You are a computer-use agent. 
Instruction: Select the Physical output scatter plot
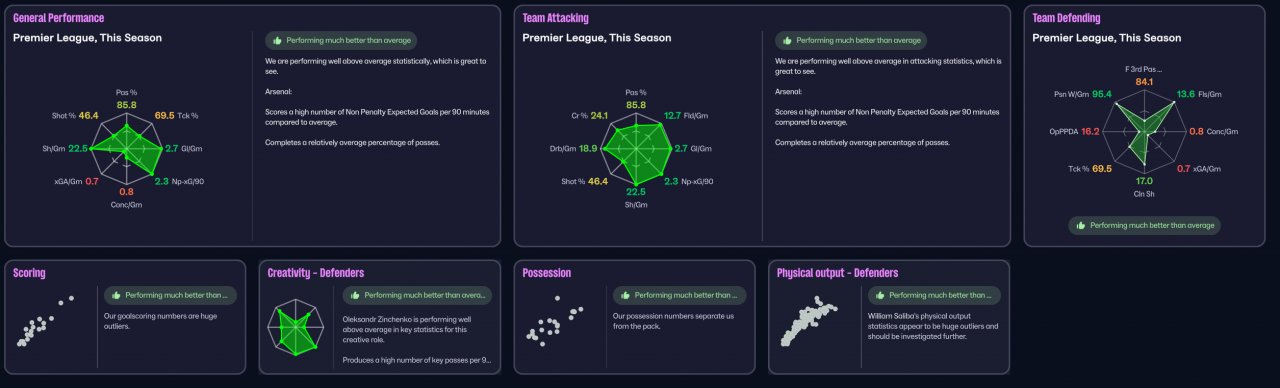click(811, 323)
